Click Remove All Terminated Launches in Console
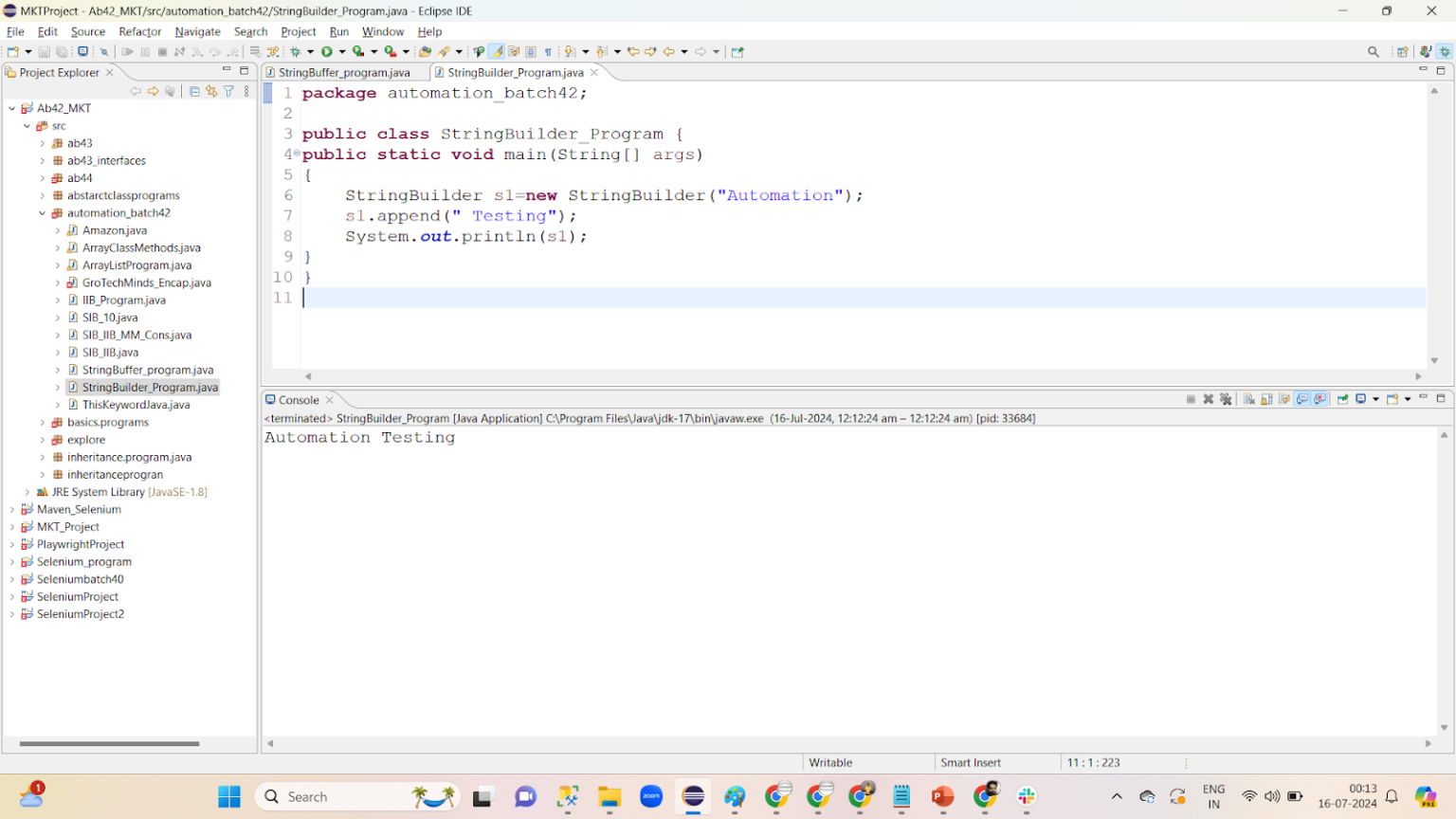The width and height of the screenshot is (1456, 819). 1226,399
